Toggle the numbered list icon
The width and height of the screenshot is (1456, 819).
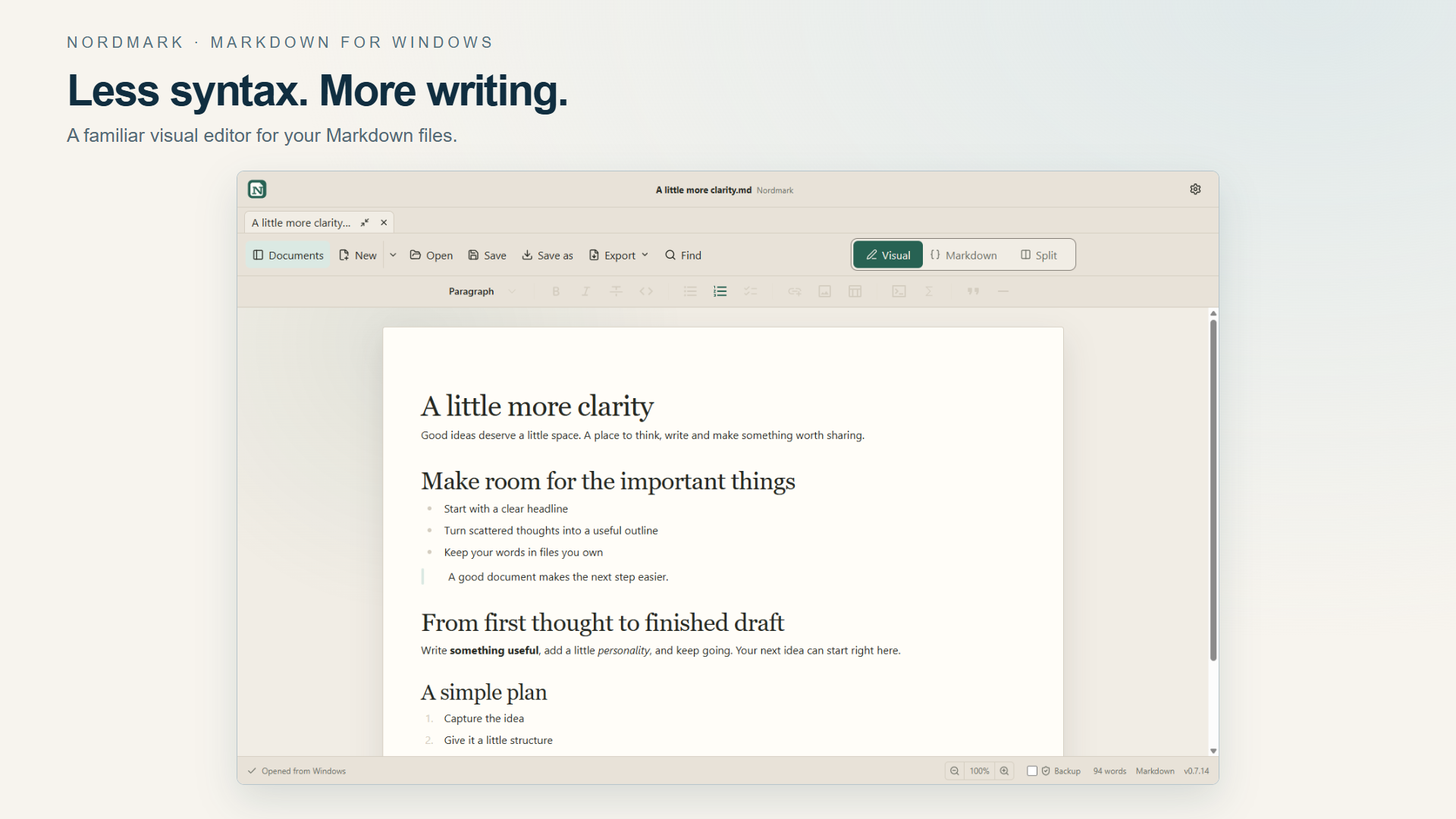[x=720, y=292]
